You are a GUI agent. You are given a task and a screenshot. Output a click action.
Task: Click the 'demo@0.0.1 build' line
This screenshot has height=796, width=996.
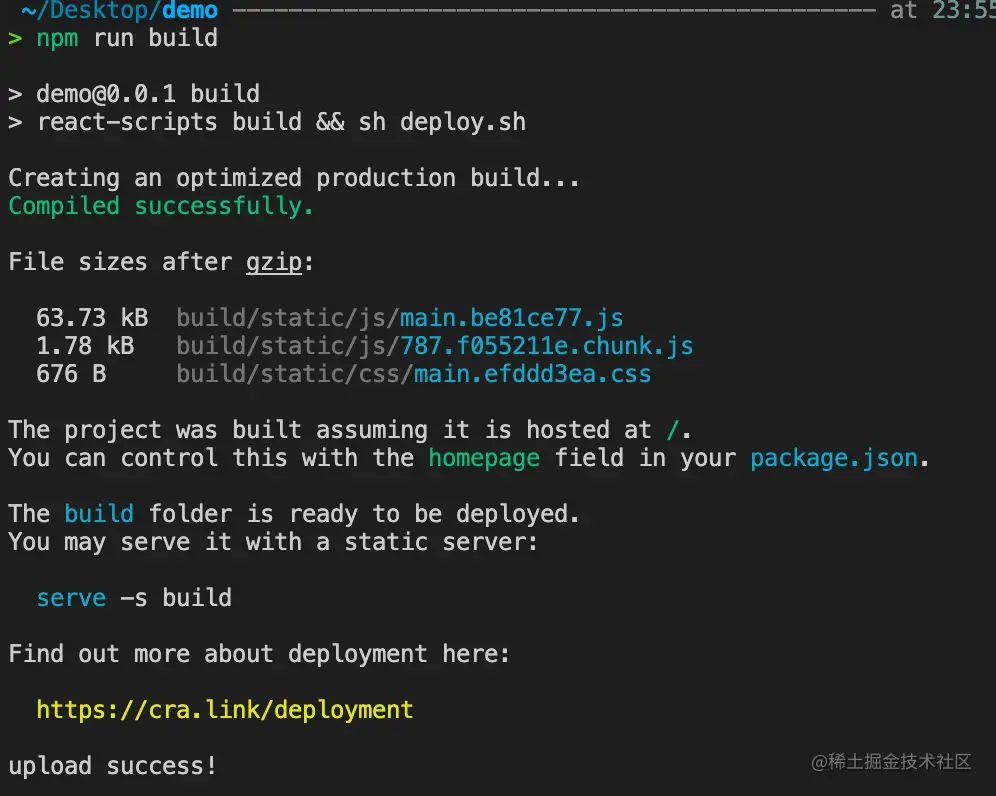pyautogui.click(x=148, y=94)
